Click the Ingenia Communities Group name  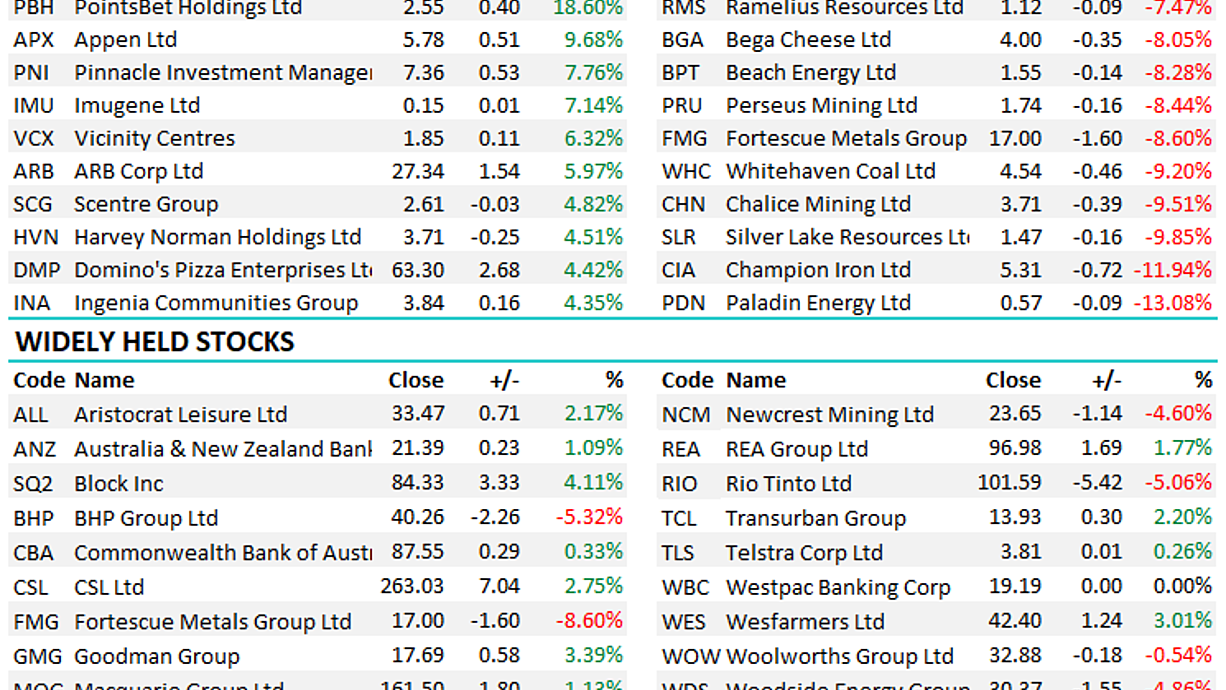pos(216,304)
